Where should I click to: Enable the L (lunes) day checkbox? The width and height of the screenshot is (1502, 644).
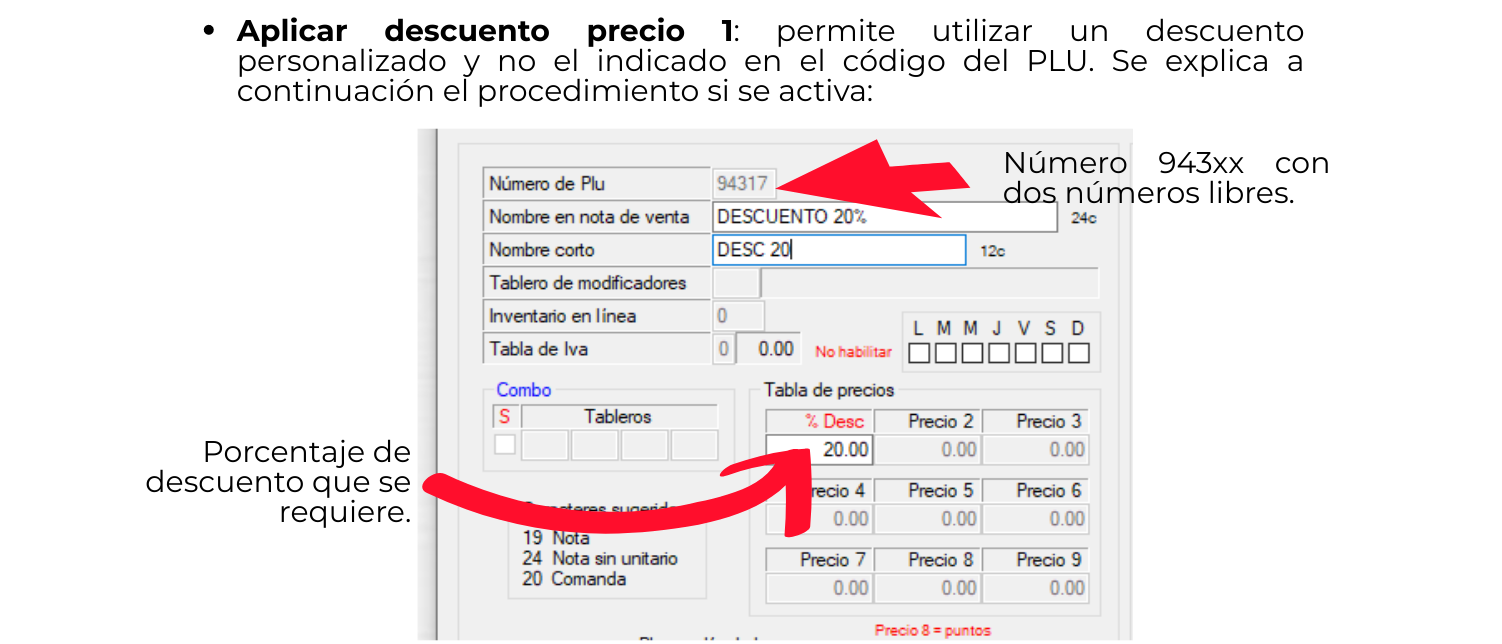click(x=917, y=353)
